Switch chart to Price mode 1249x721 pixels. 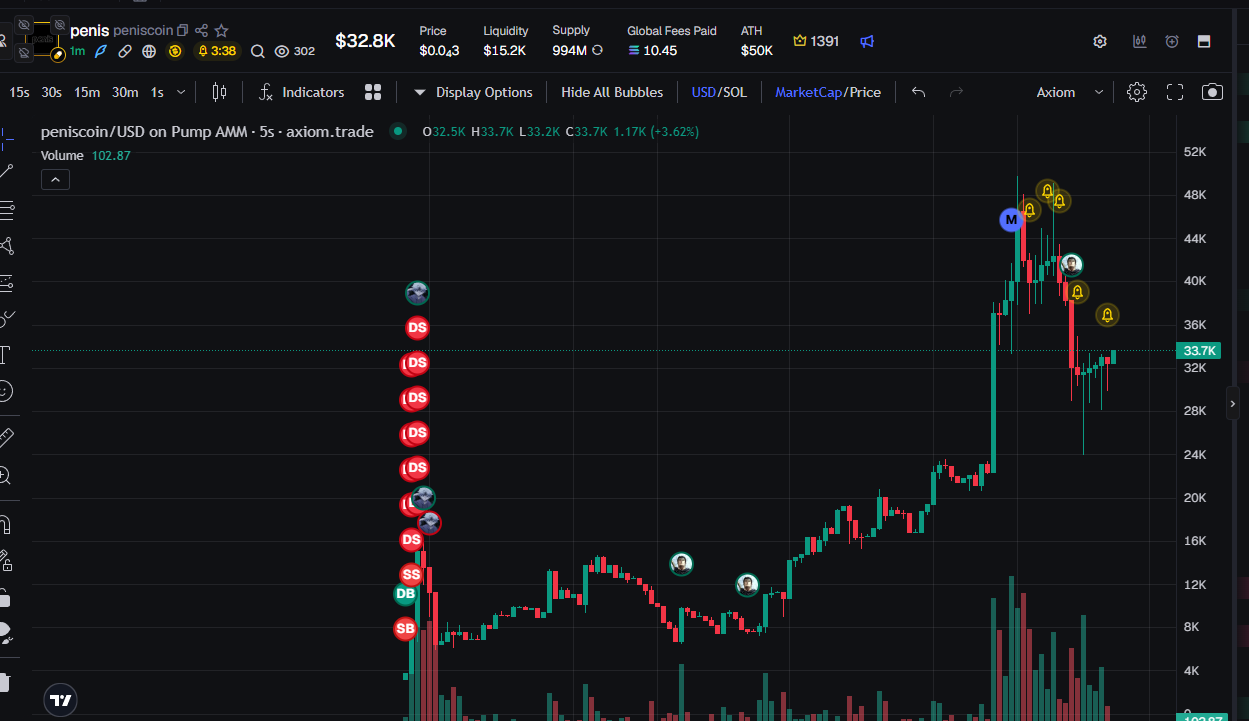(865, 92)
